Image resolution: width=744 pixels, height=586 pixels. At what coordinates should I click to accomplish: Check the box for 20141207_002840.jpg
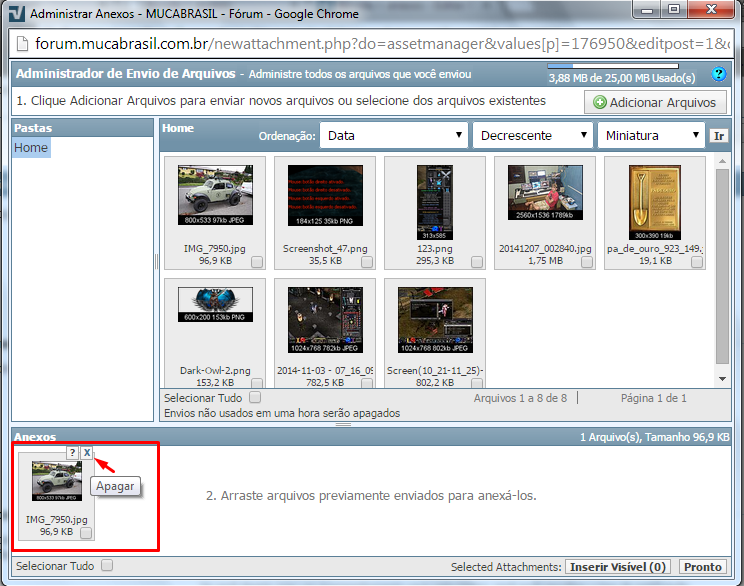(587, 262)
